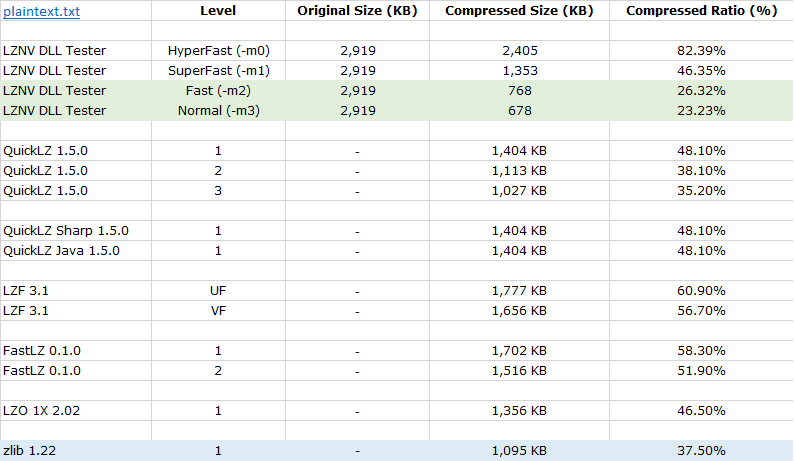Select the 1,113 KB compressed size cell

[519, 171]
